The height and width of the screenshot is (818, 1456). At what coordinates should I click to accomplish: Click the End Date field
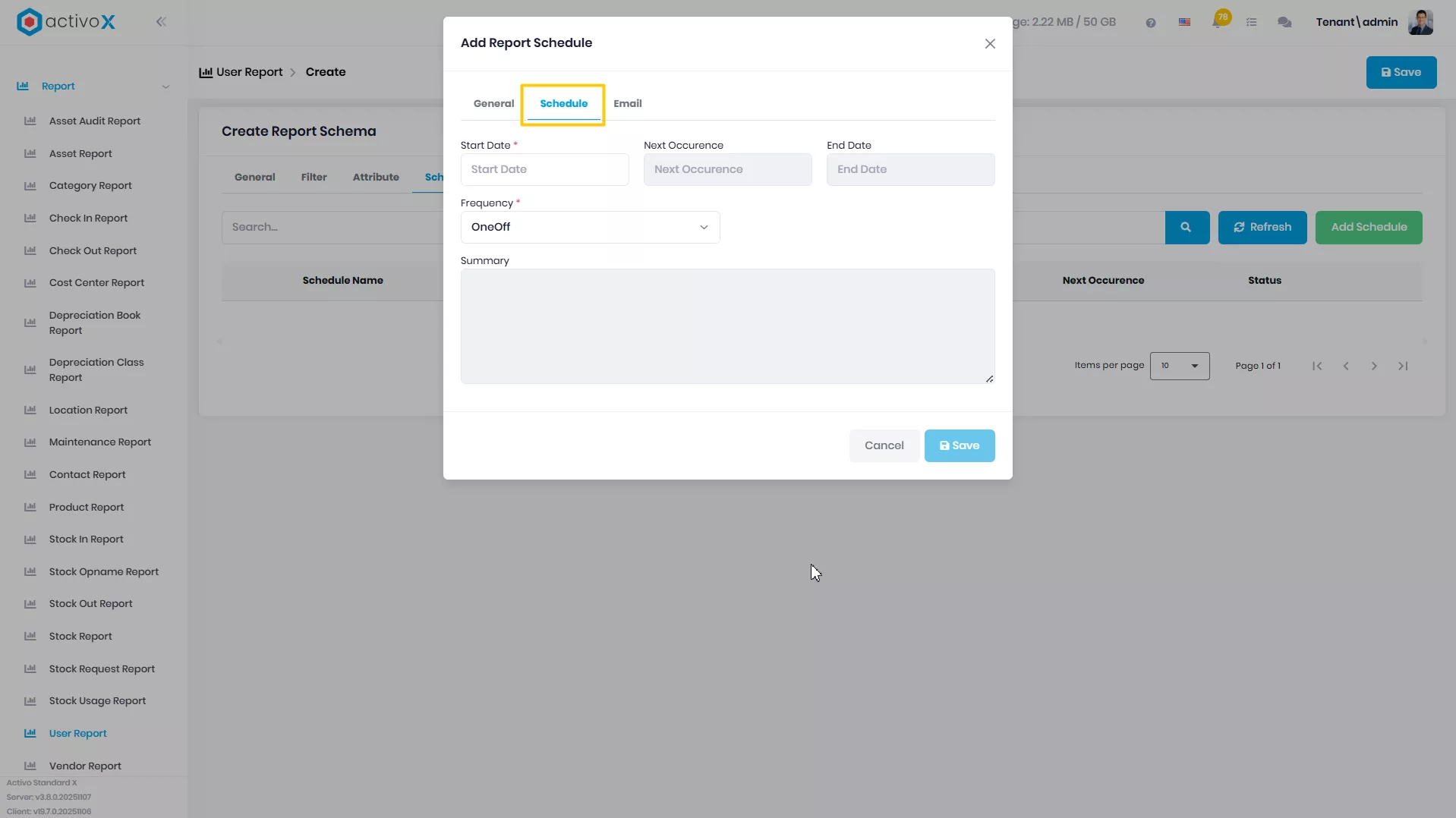[910, 170]
